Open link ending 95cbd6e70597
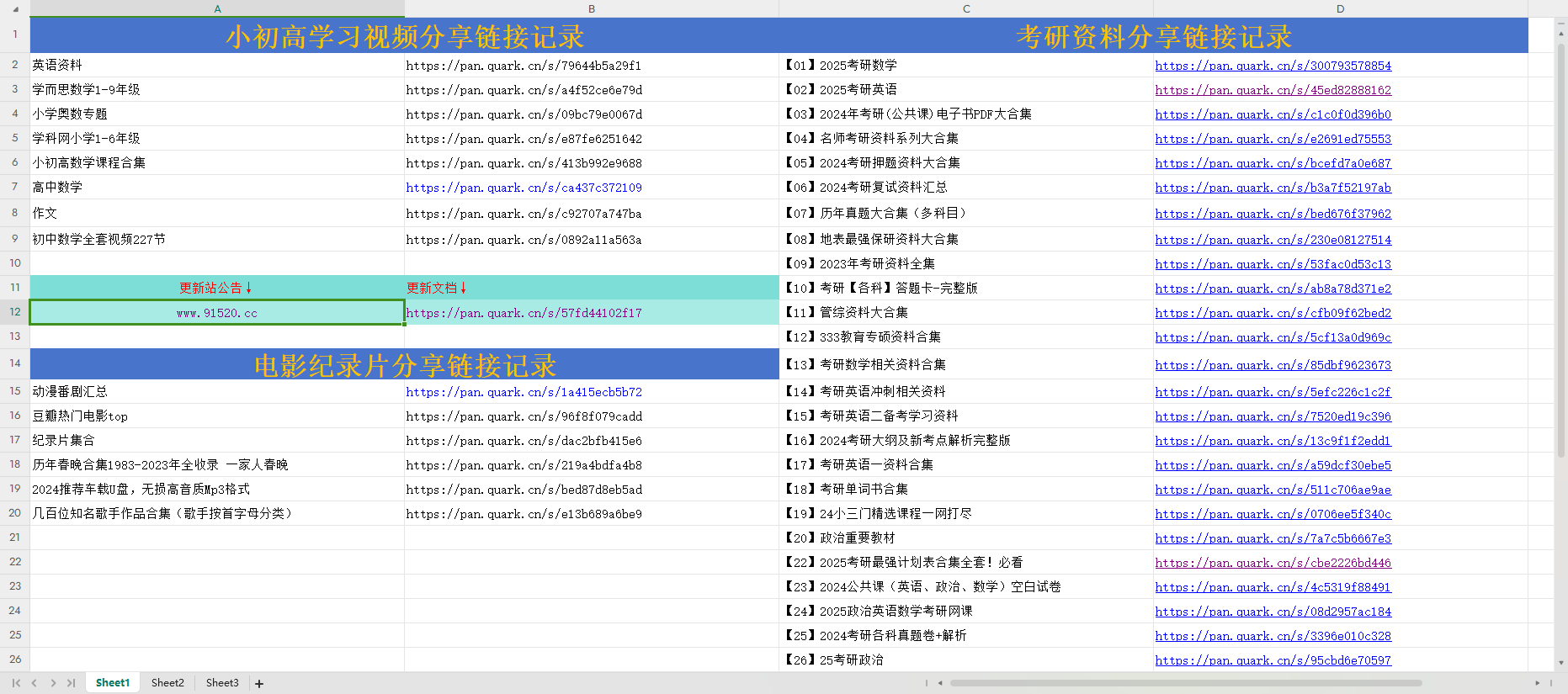The height and width of the screenshot is (694, 1568). [1273, 660]
